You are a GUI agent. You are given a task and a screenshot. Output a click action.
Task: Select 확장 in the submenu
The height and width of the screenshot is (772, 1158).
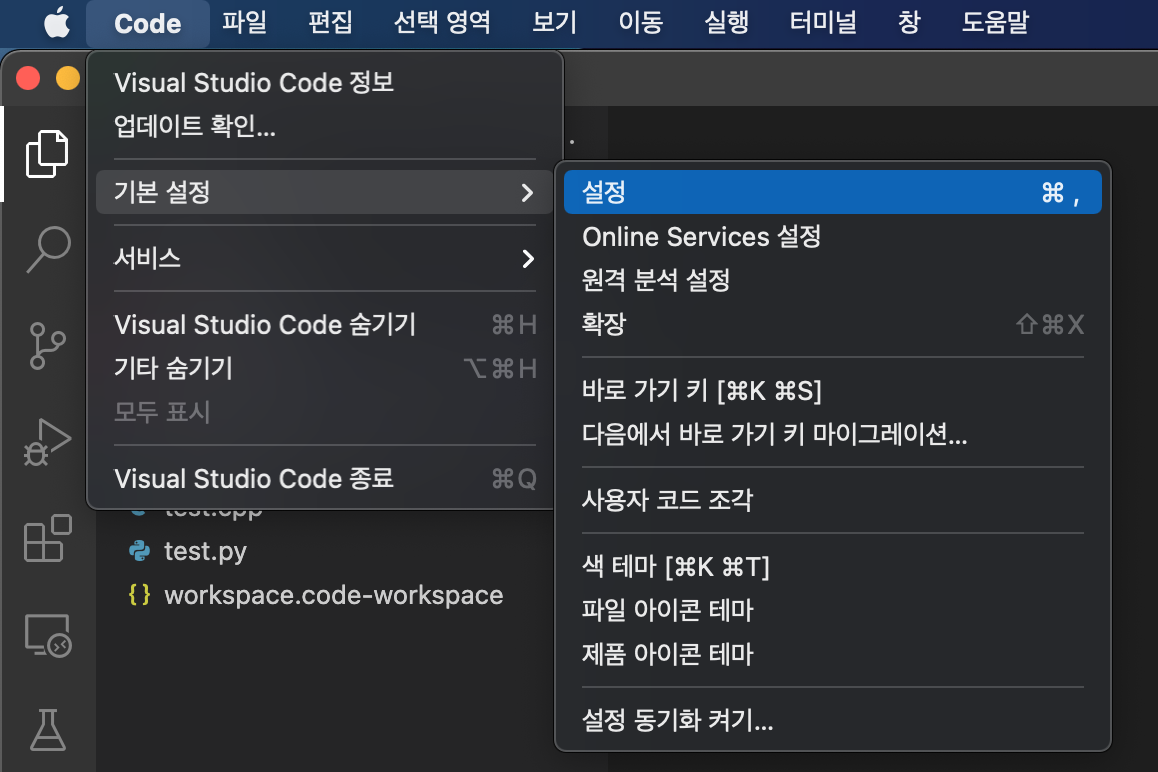(832, 324)
